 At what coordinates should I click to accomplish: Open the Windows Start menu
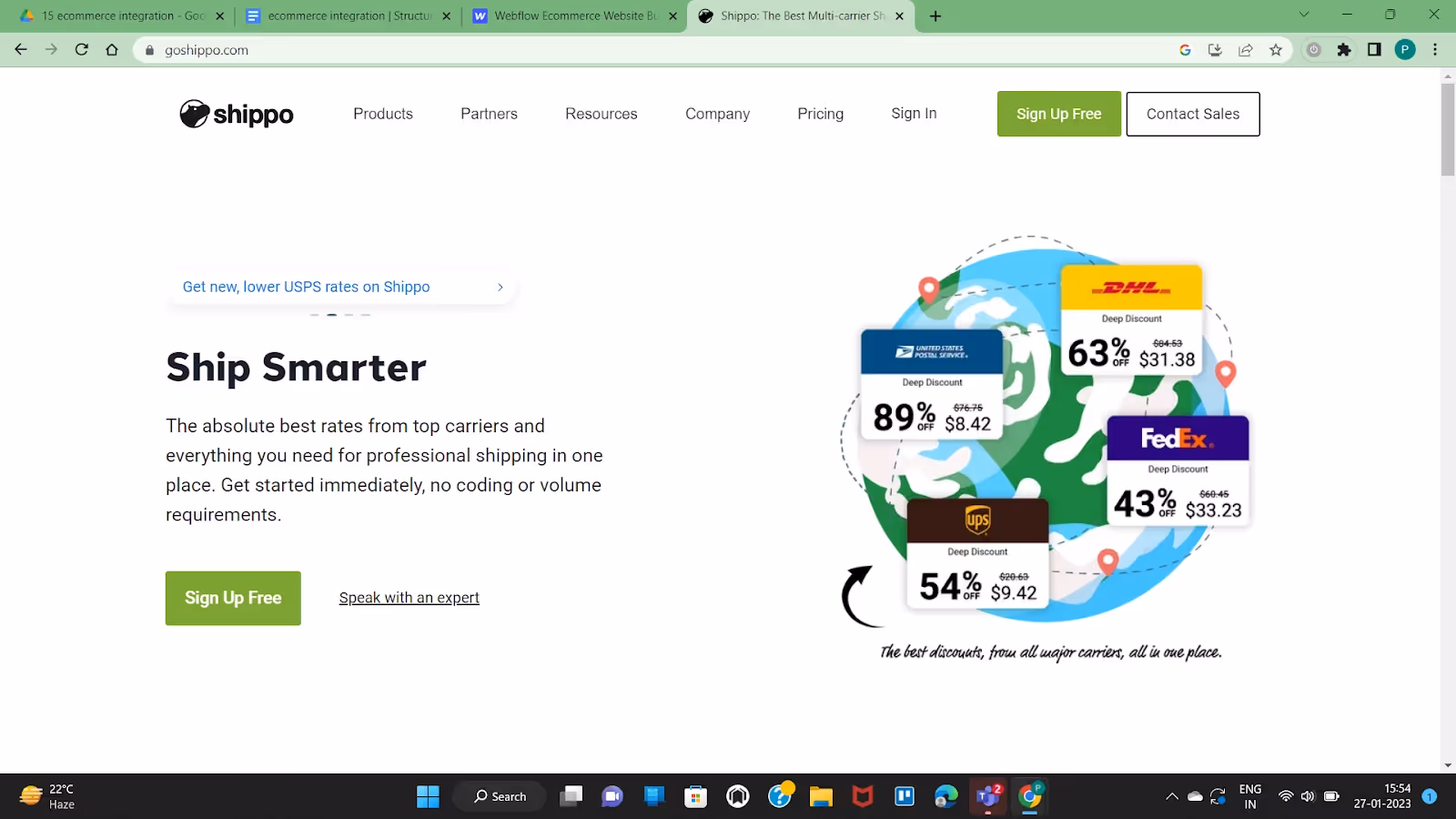pyautogui.click(x=428, y=796)
